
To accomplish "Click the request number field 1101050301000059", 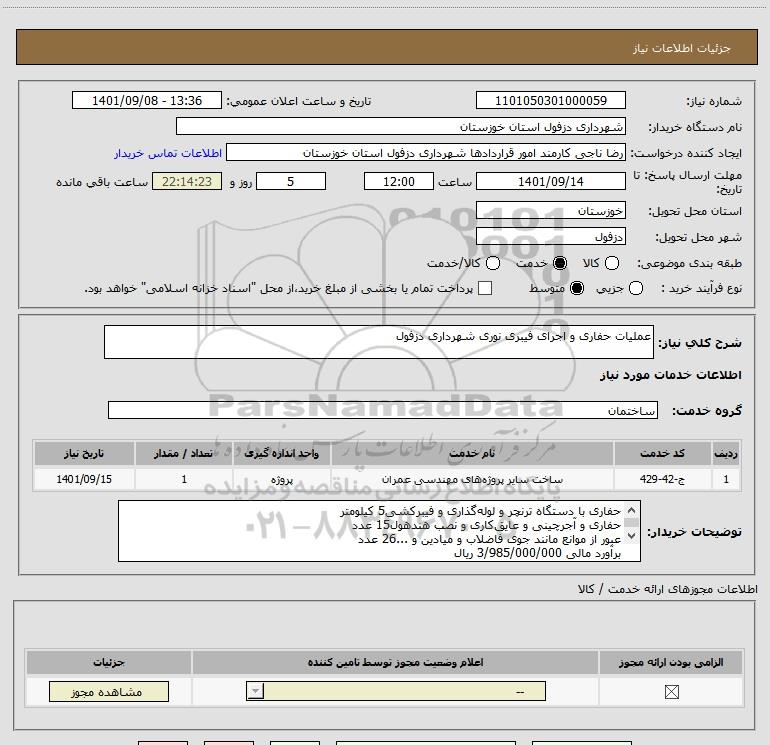I will pyautogui.click(x=550, y=100).
